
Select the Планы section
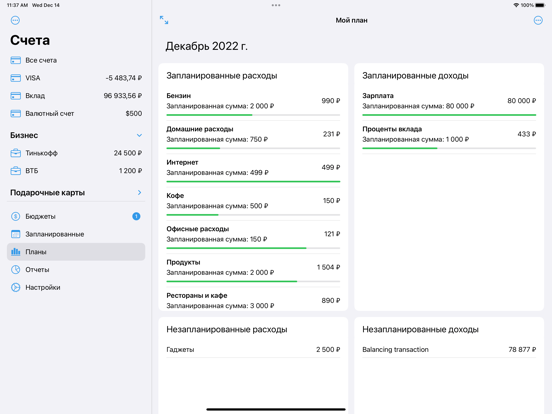(x=76, y=252)
